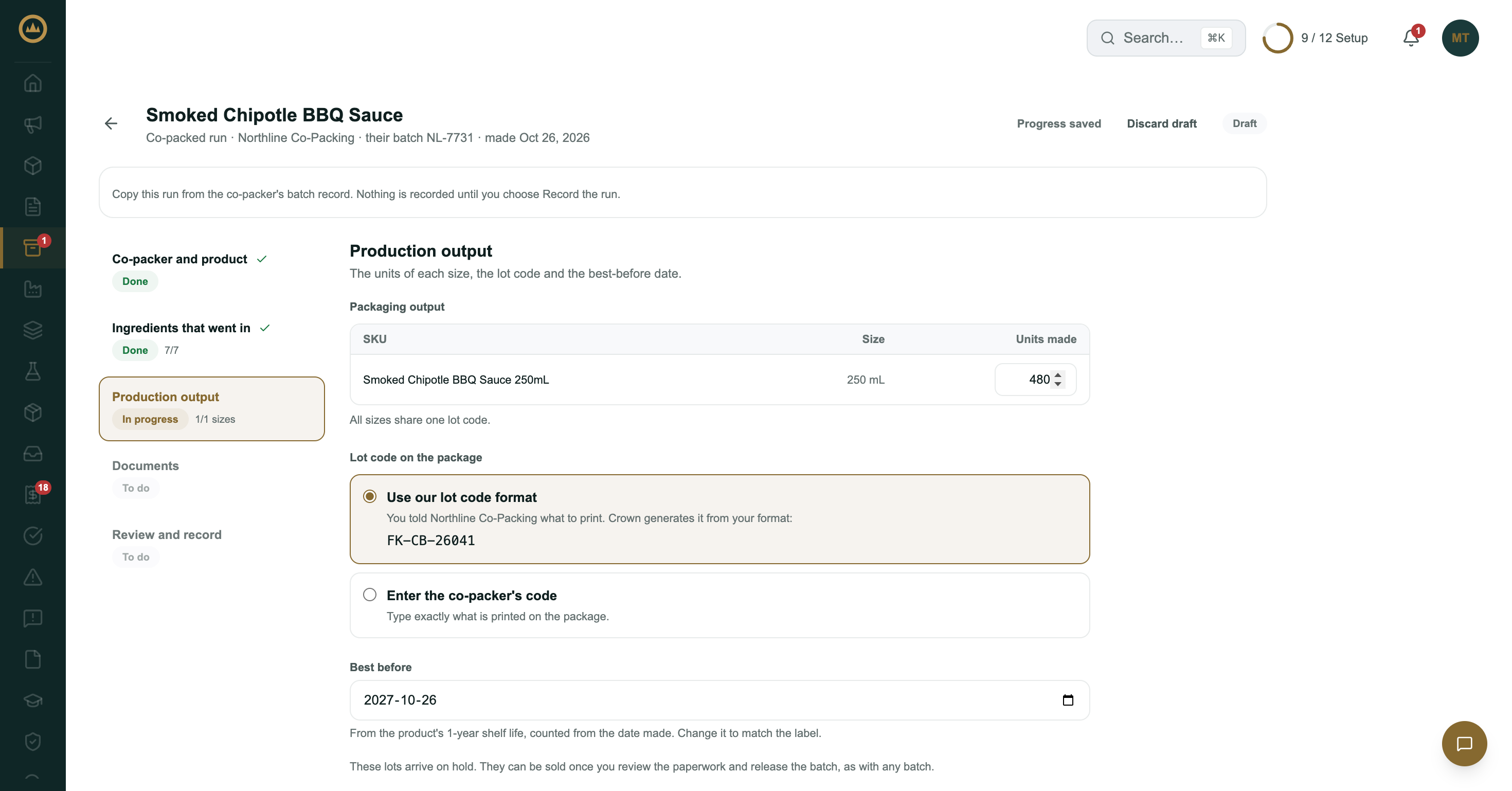This screenshot has height=791, width=1512.
Task: Decrease units made with stepper down arrow
Action: (1058, 384)
